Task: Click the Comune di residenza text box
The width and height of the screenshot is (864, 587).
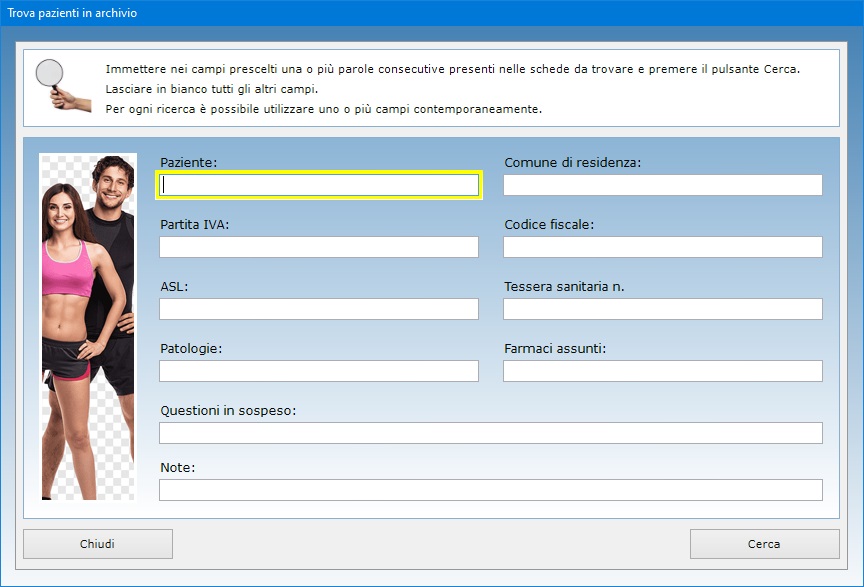Action: click(x=662, y=185)
